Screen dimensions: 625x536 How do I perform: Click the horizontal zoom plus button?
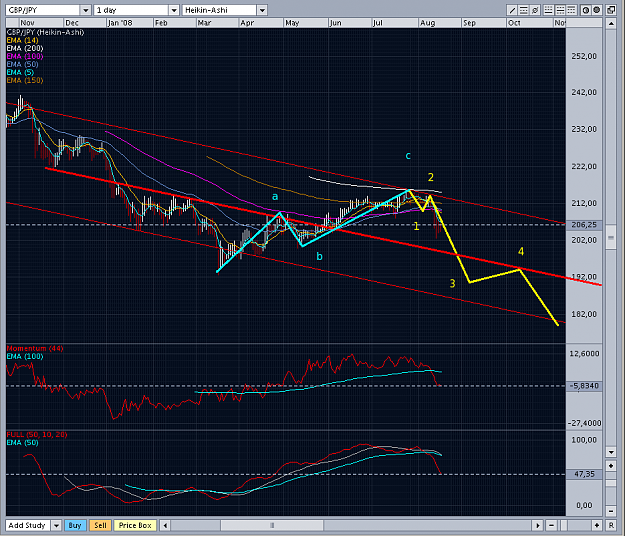pos(597,525)
